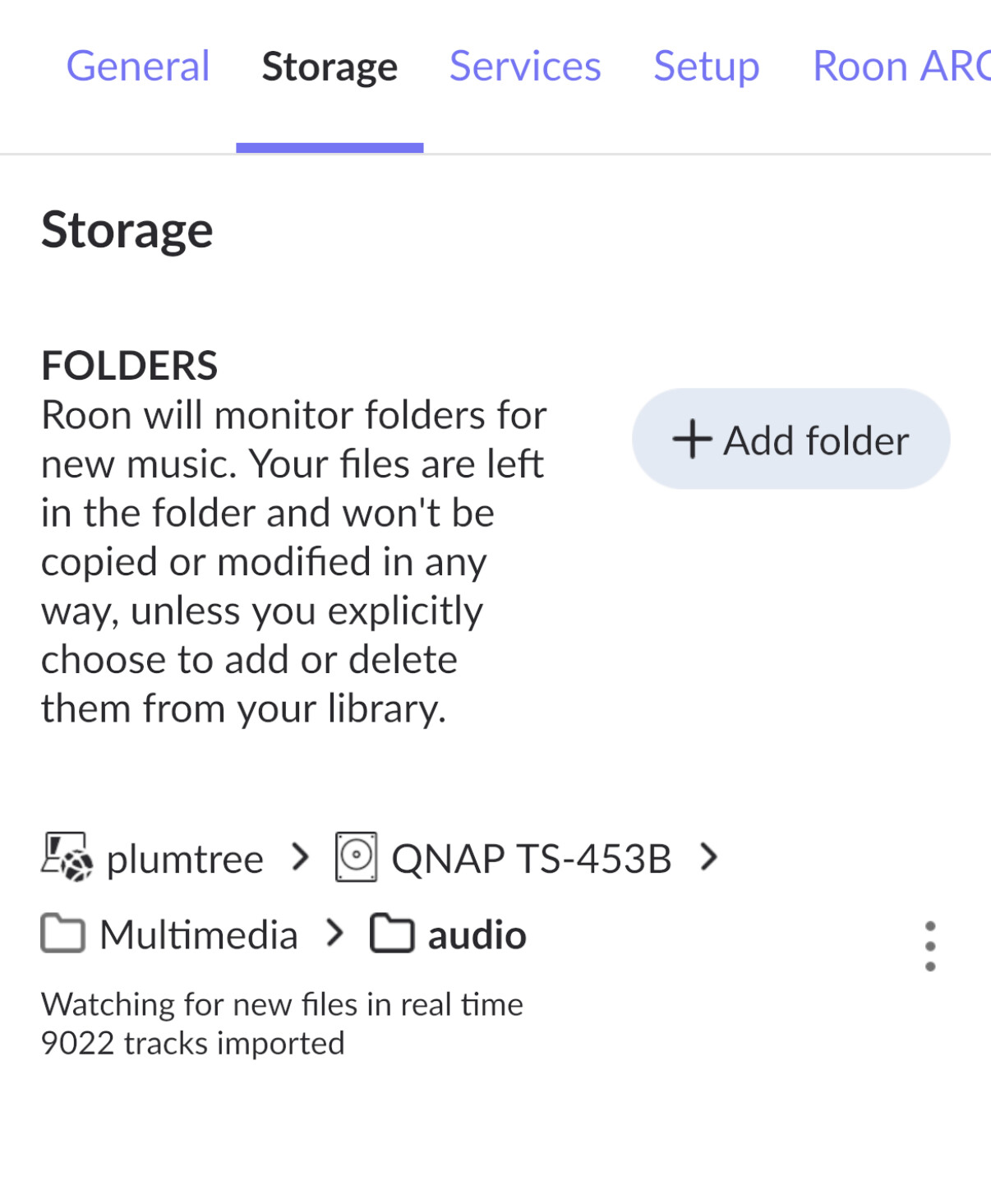Click the '9022 tracks imported' status text
991x1204 pixels.
click(193, 1043)
